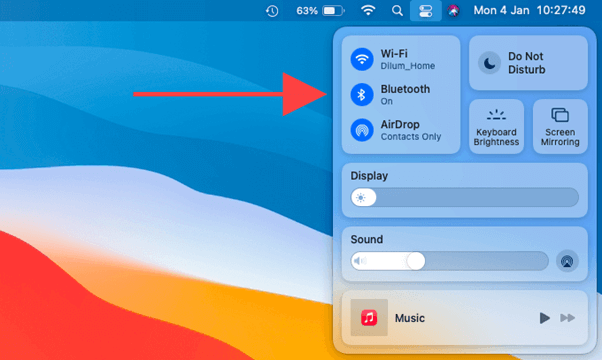Open Siri from the menu bar
Screen dimensions: 602x360
(453, 11)
